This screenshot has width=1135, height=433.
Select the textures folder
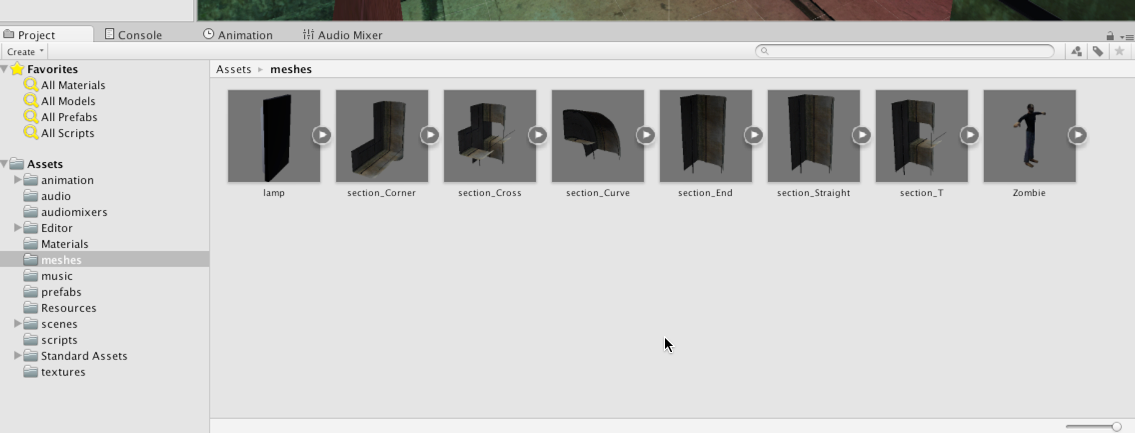click(x=63, y=371)
